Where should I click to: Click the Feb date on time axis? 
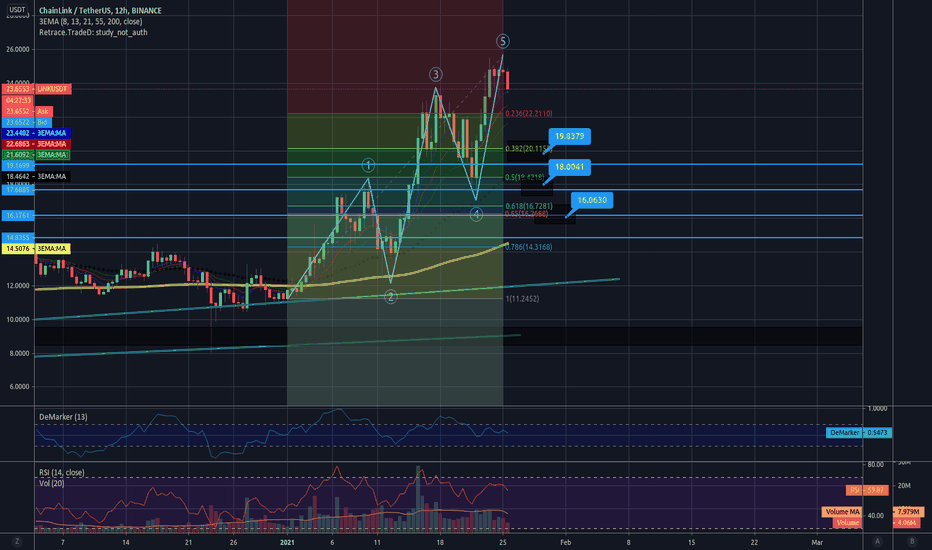tap(565, 542)
